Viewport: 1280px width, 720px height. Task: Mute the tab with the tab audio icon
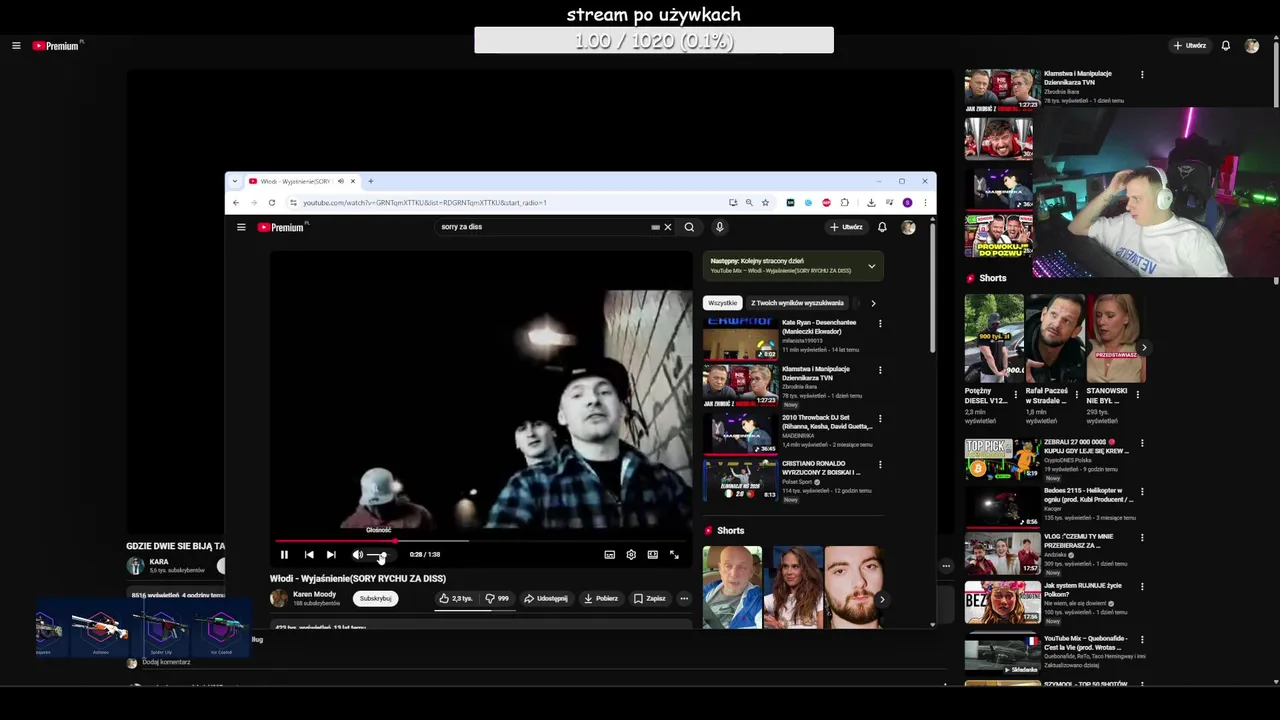[340, 181]
